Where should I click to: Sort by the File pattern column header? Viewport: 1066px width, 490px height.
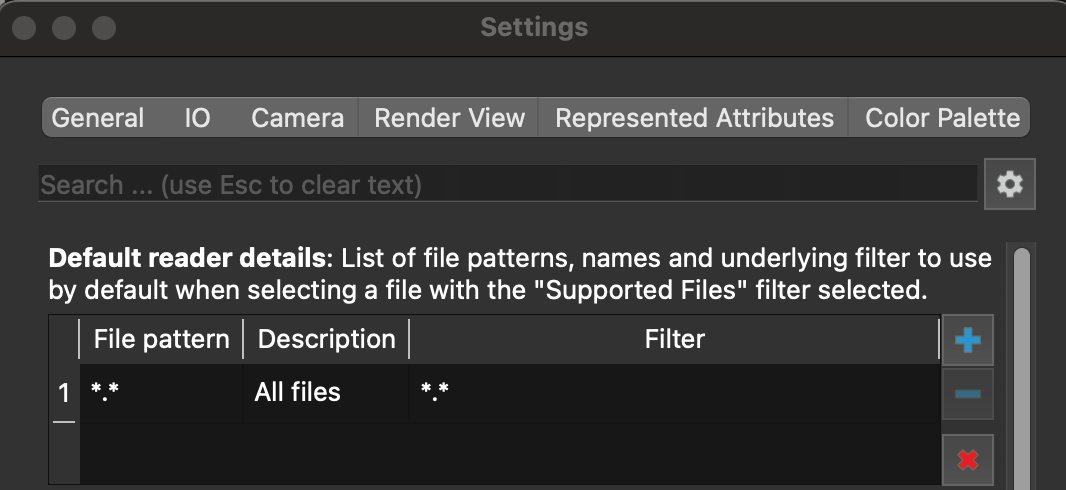click(161, 339)
